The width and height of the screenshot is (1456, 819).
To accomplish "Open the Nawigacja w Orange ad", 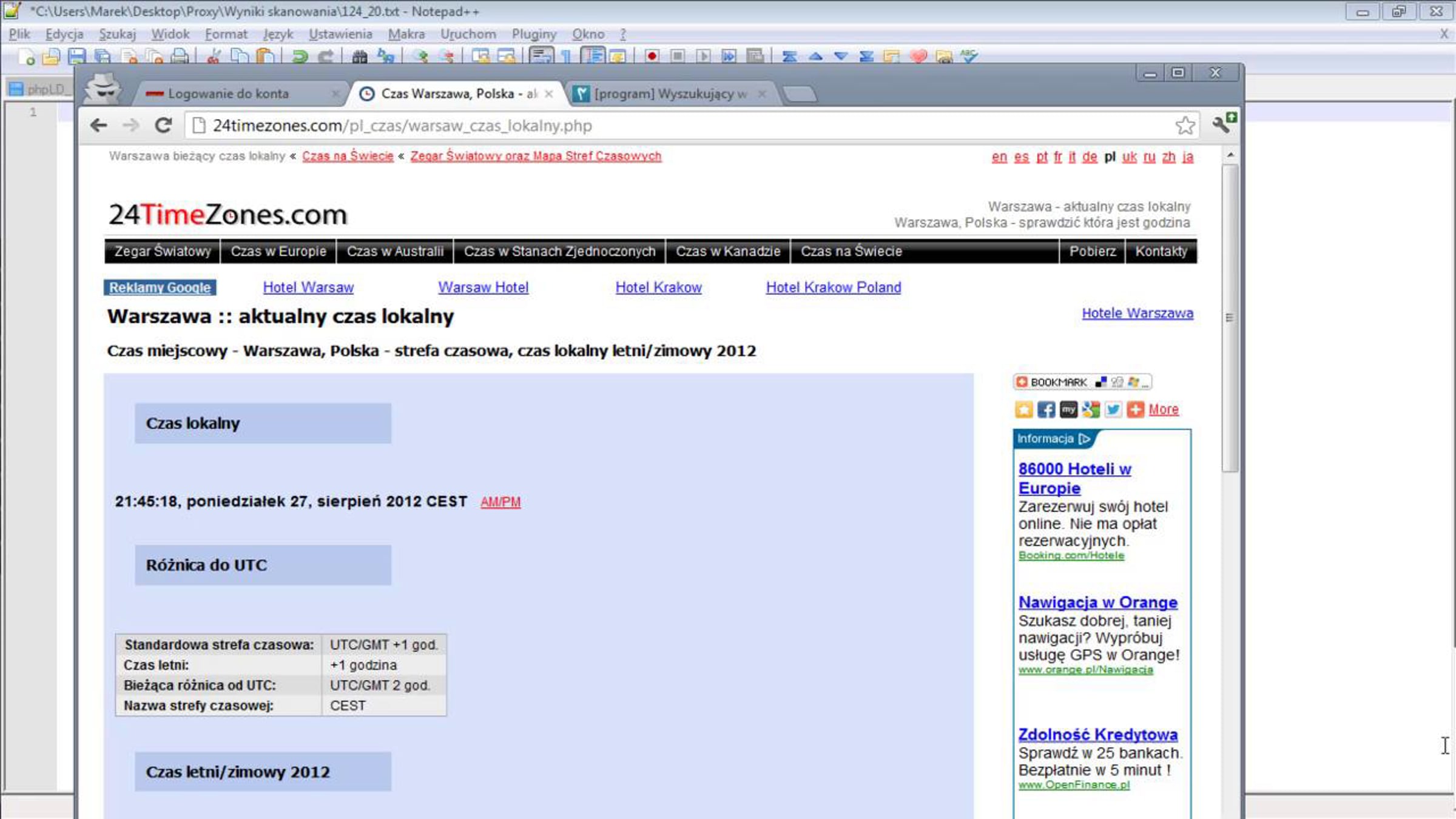I will tap(1097, 602).
